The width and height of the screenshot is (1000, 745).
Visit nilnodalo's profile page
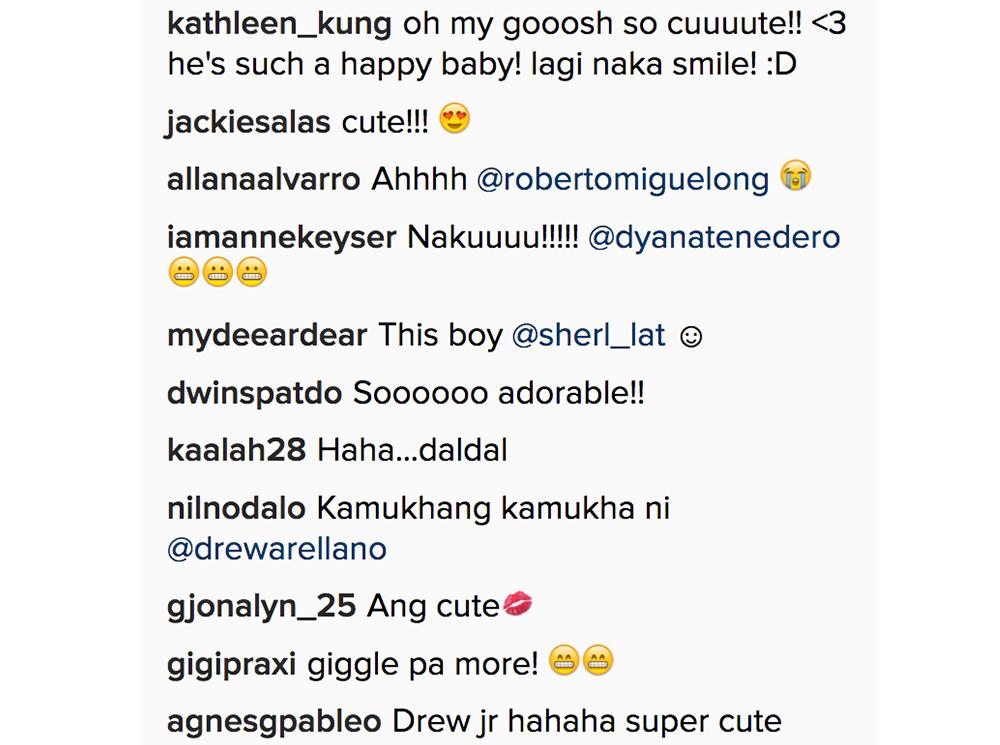pyautogui.click(x=236, y=508)
